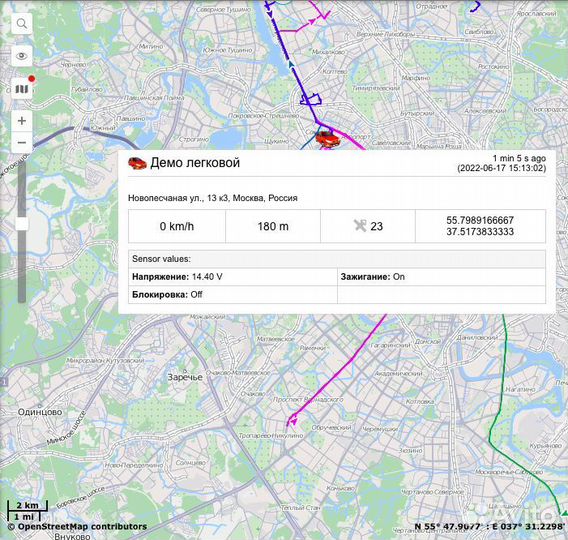Image resolution: width=568 pixels, height=540 pixels.
Task: Click the satellite icon next to 23
Action: 360,226
